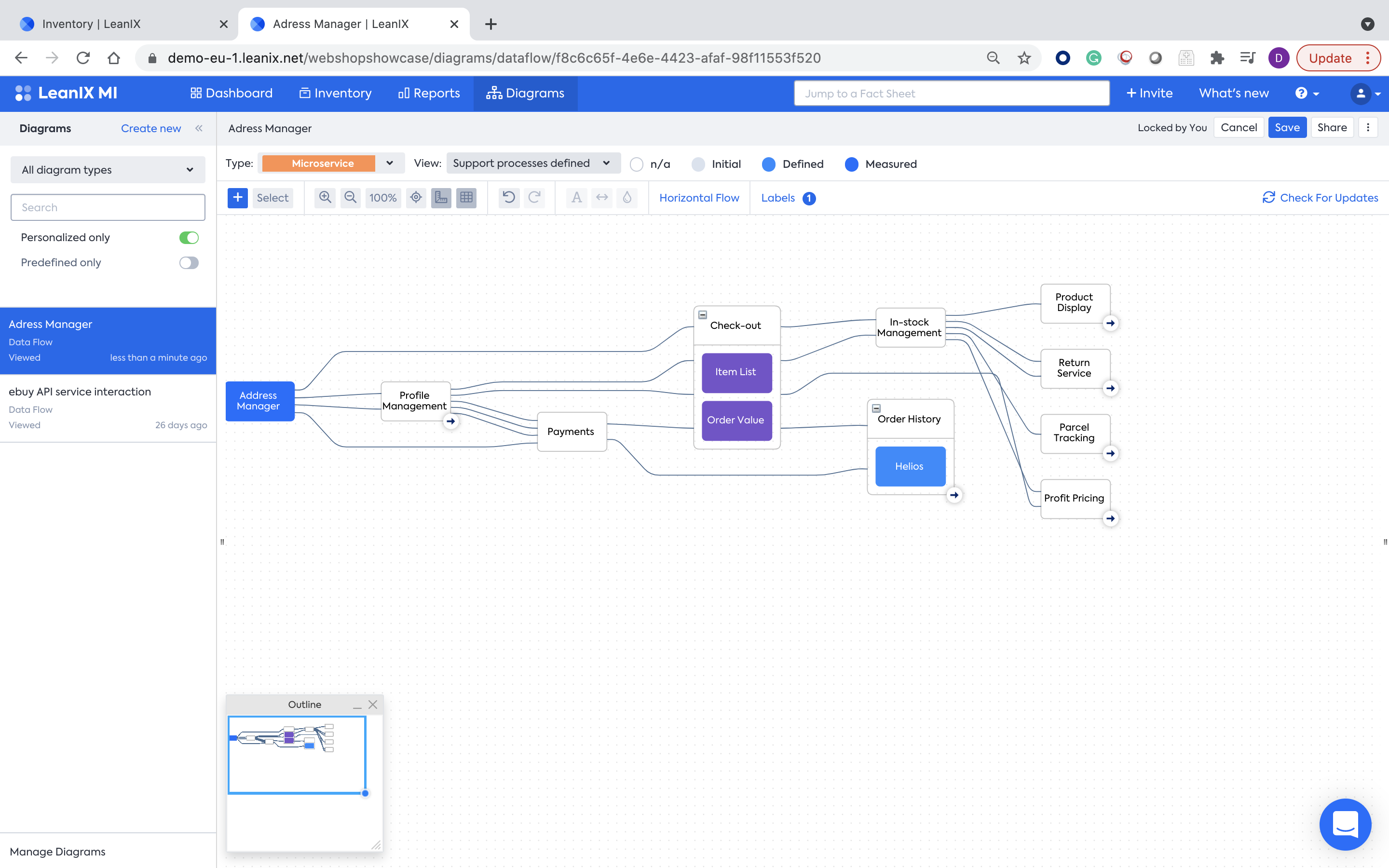
Task: Enable the Predefined only toggle
Action: coord(189,263)
